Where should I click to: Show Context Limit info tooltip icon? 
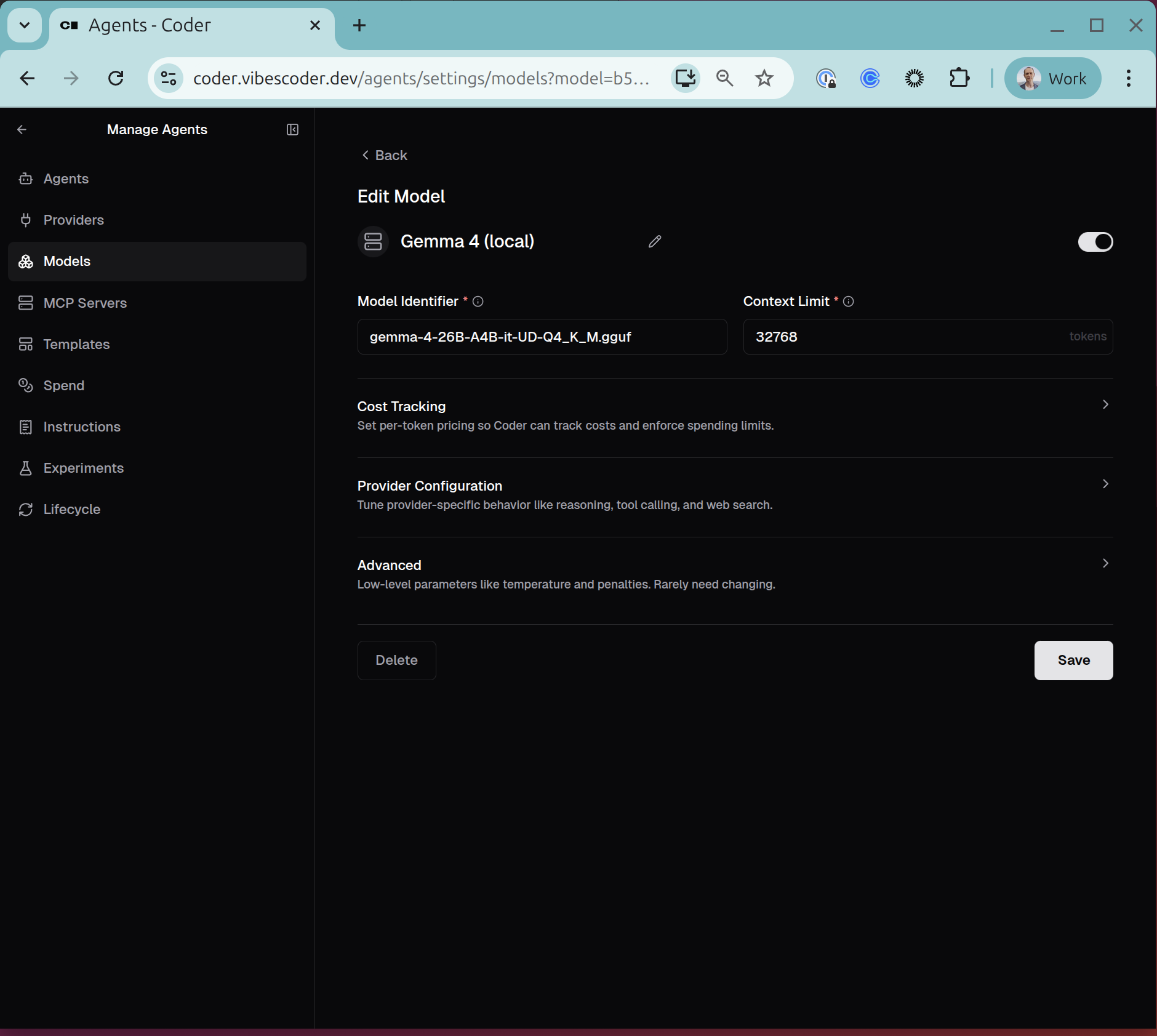pyautogui.click(x=848, y=301)
